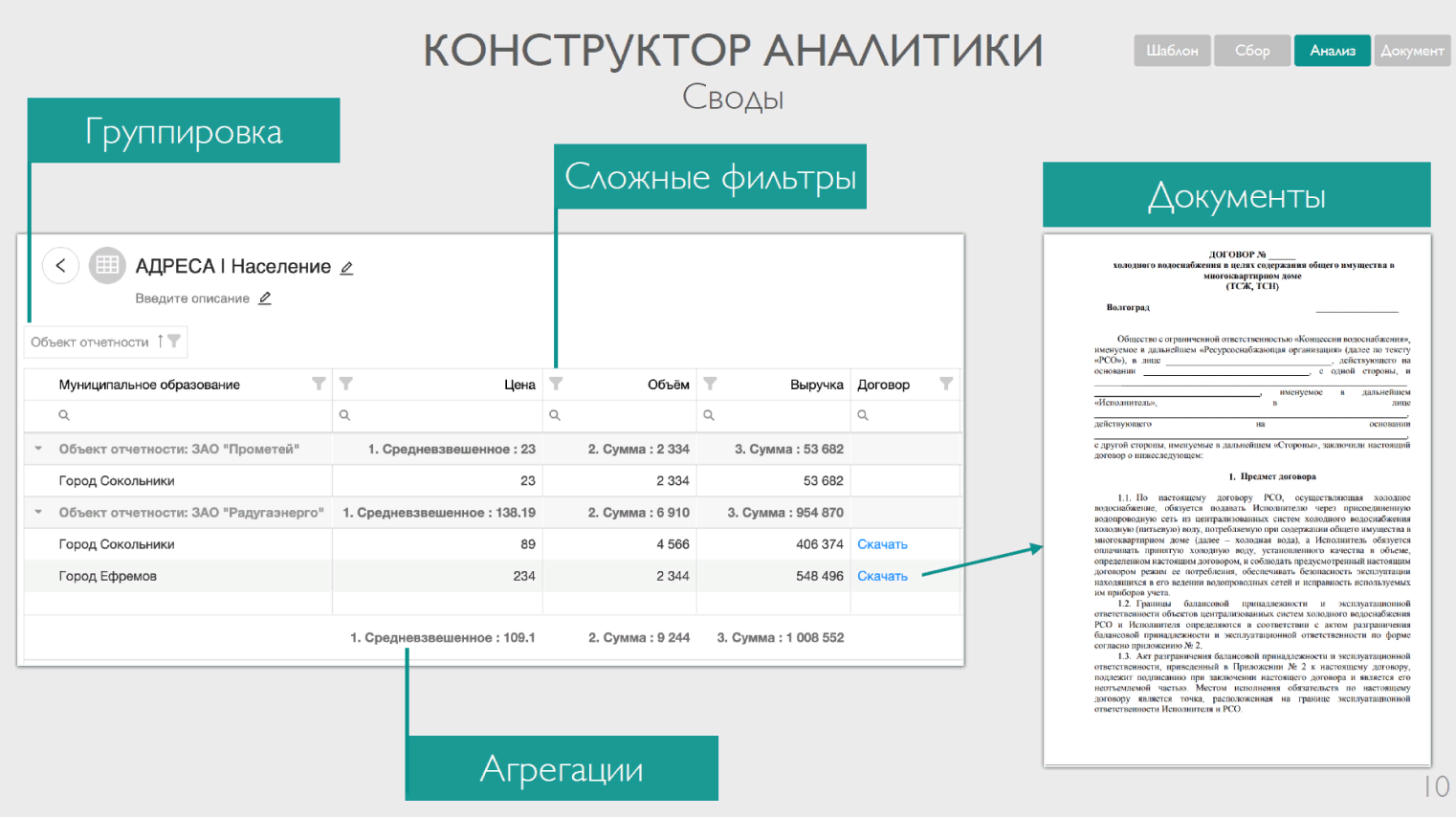The height and width of the screenshot is (817, 1456).
Task: Open the Документ tab
Action: point(1412,51)
